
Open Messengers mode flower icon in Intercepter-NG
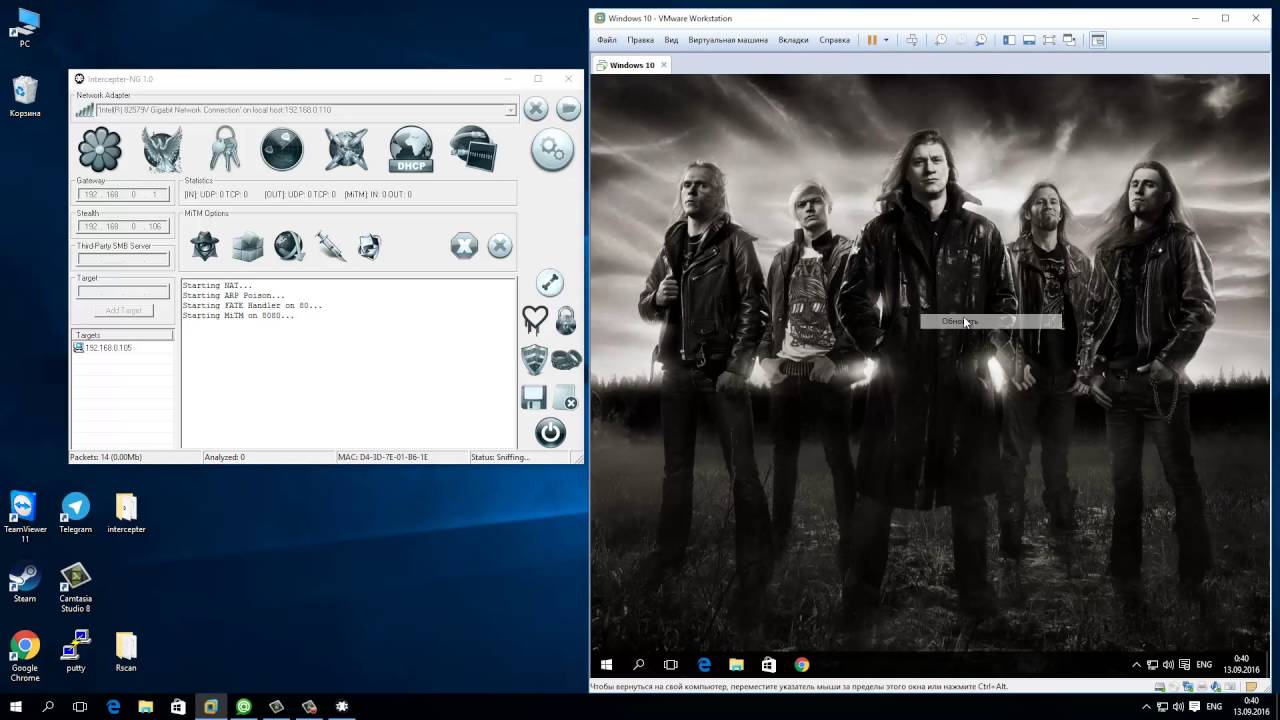[x=100, y=150]
